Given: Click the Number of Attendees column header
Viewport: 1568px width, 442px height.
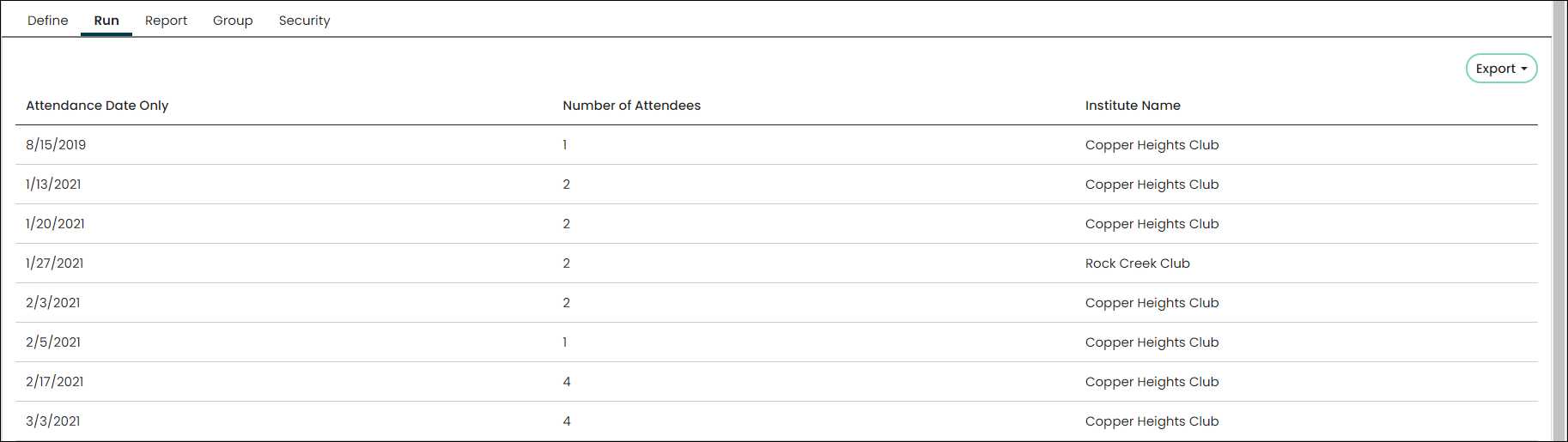Looking at the screenshot, I should pyautogui.click(x=632, y=106).
